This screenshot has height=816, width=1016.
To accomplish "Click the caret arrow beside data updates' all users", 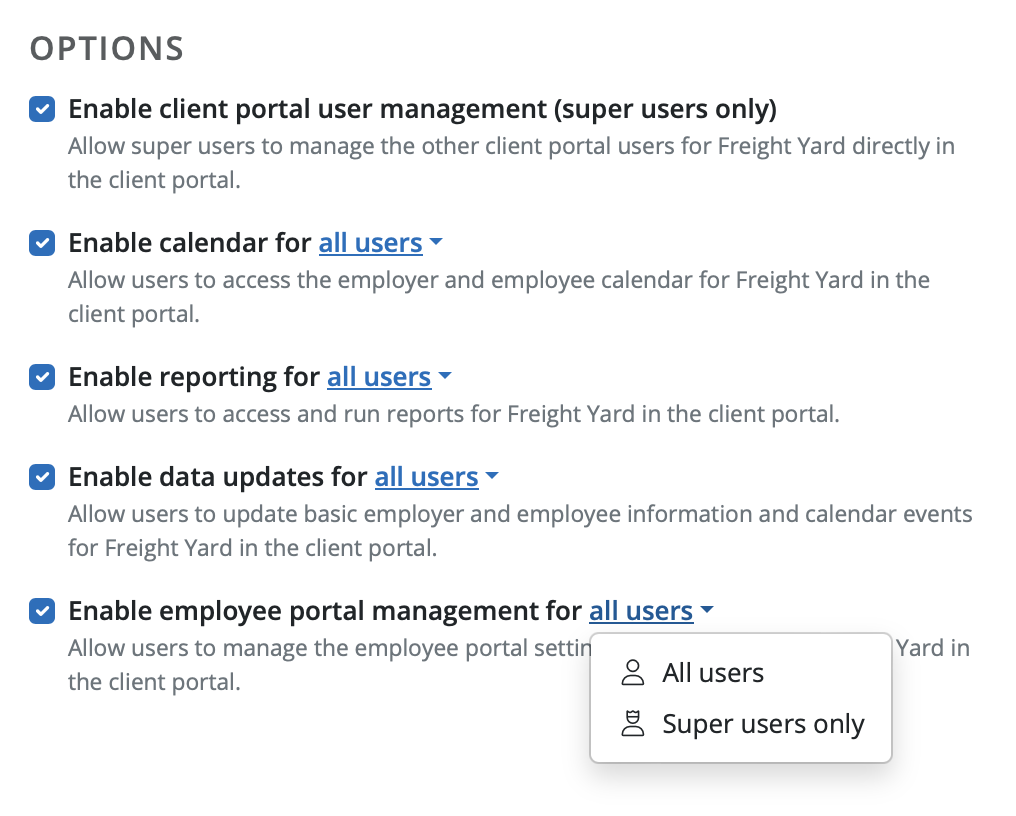I will [492, 477].
